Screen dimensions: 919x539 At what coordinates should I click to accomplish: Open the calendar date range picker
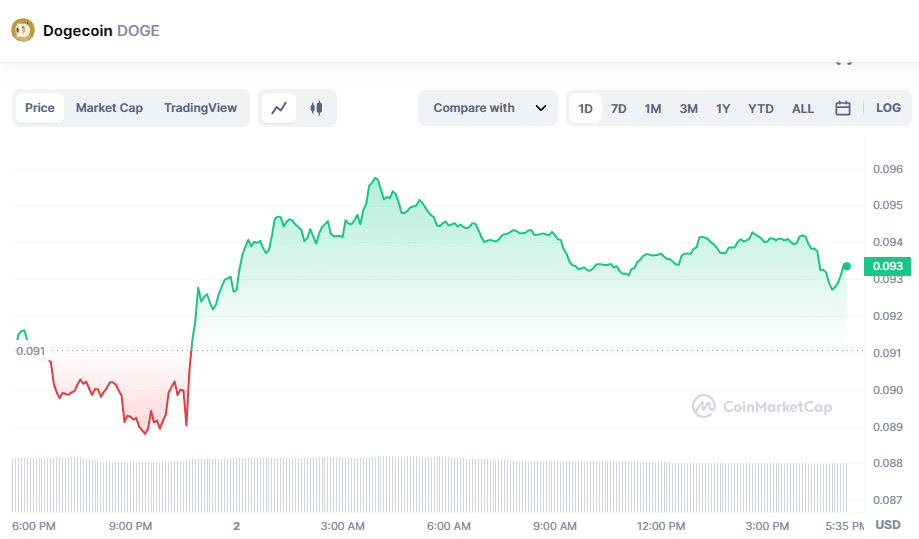pyautogui.click(x=843, y=108)
